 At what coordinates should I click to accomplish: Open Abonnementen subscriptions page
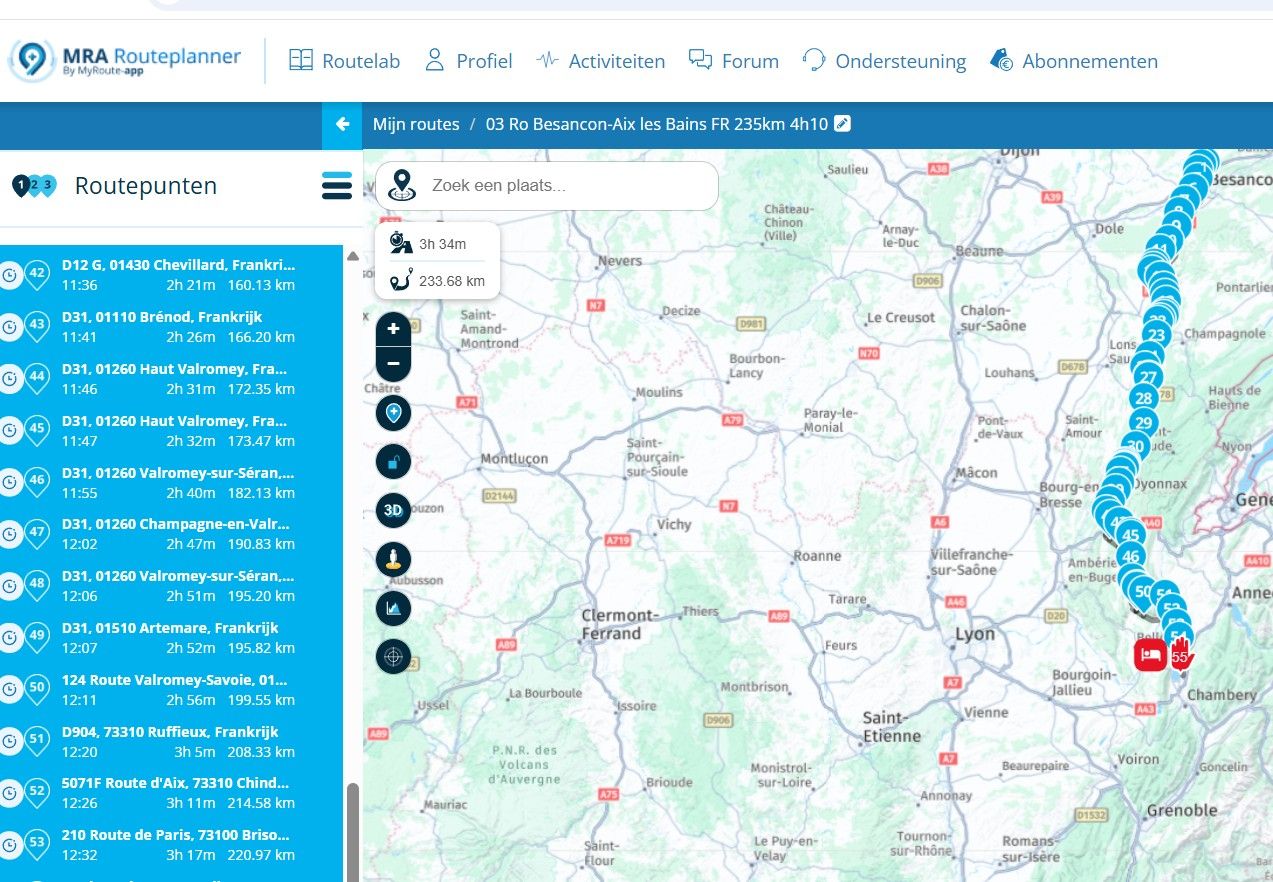1073,61
